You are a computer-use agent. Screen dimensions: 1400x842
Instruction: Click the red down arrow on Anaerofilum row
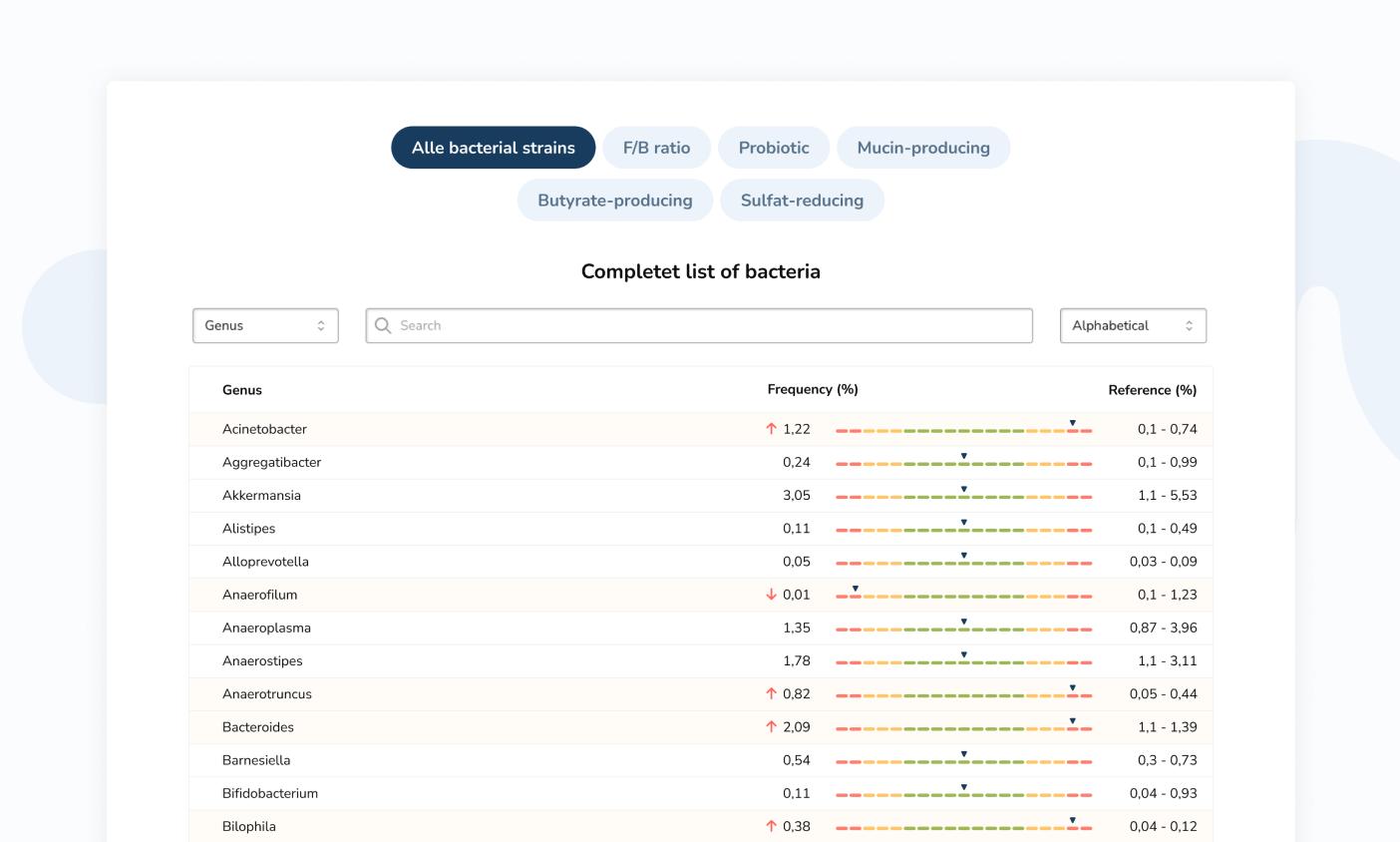(771, 595)
